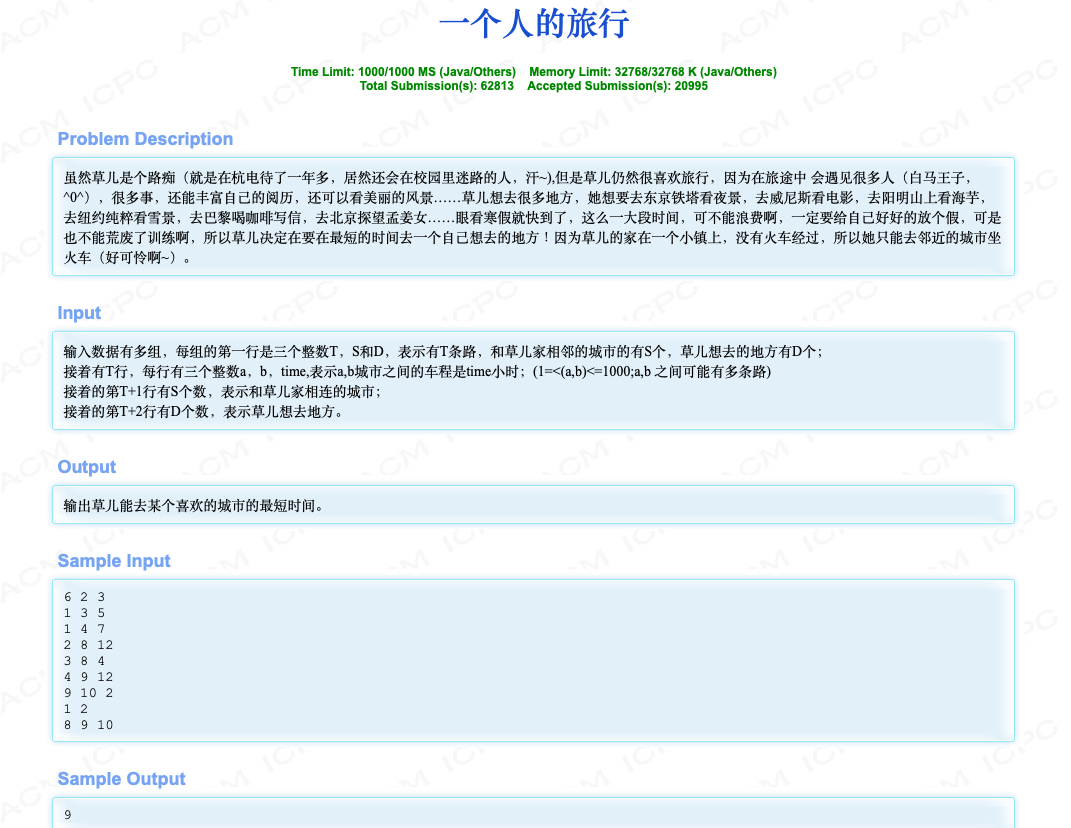The image size is (1071, 828).
Task: Select the Time Limit 1000/1000 MS text
Action: pos(403,72)
